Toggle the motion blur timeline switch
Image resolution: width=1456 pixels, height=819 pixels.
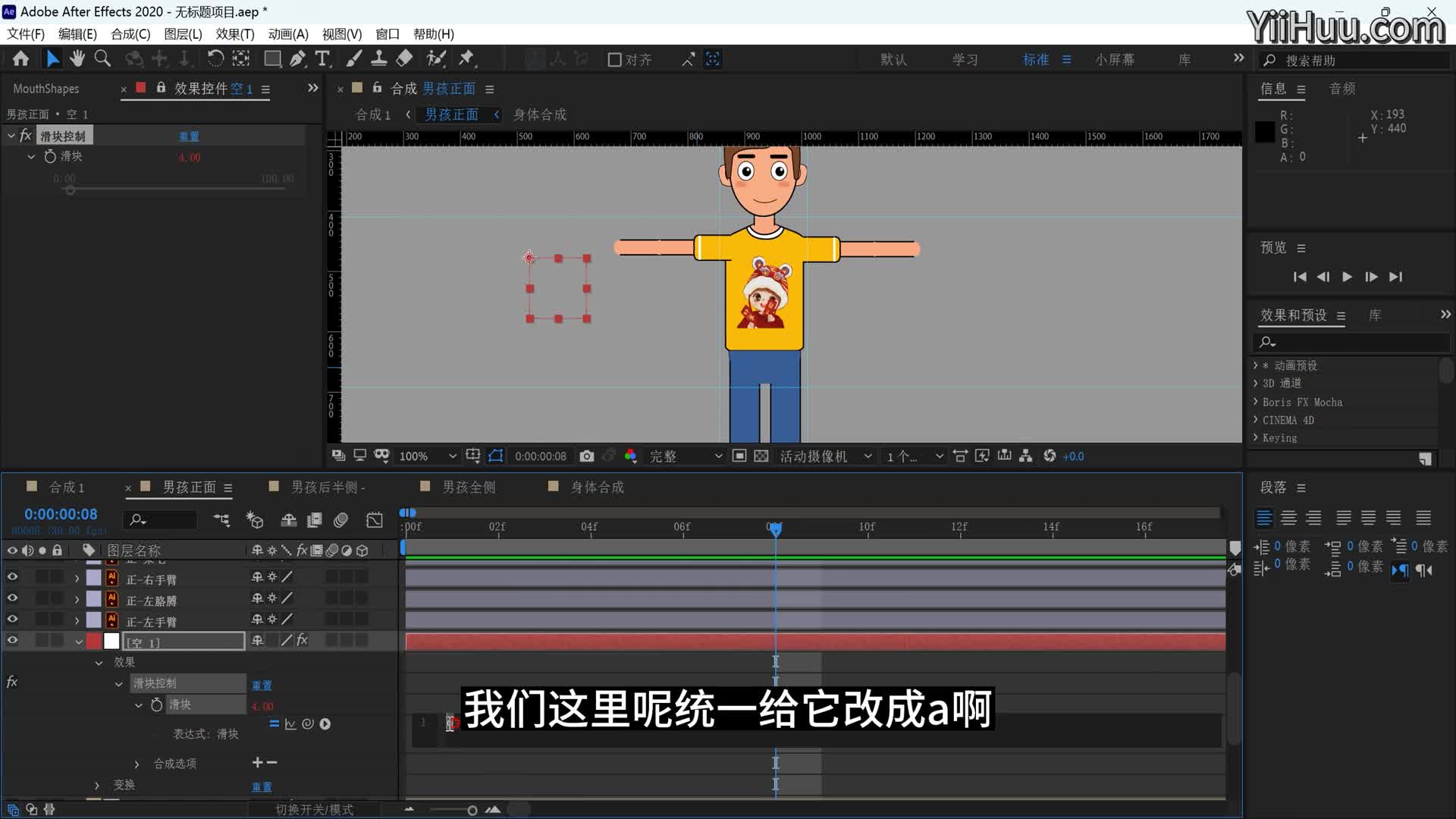click(340, 520)
